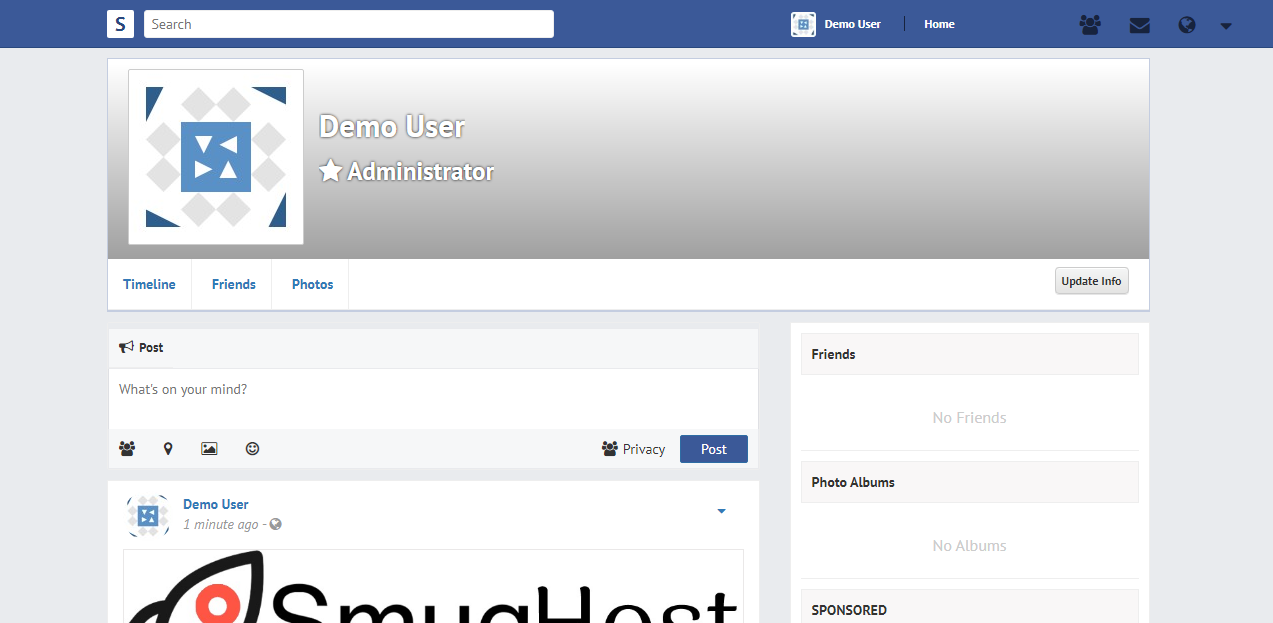Click the Update Info button
The width and height of the screenshot is (1273, 623).
[1092, 281]
